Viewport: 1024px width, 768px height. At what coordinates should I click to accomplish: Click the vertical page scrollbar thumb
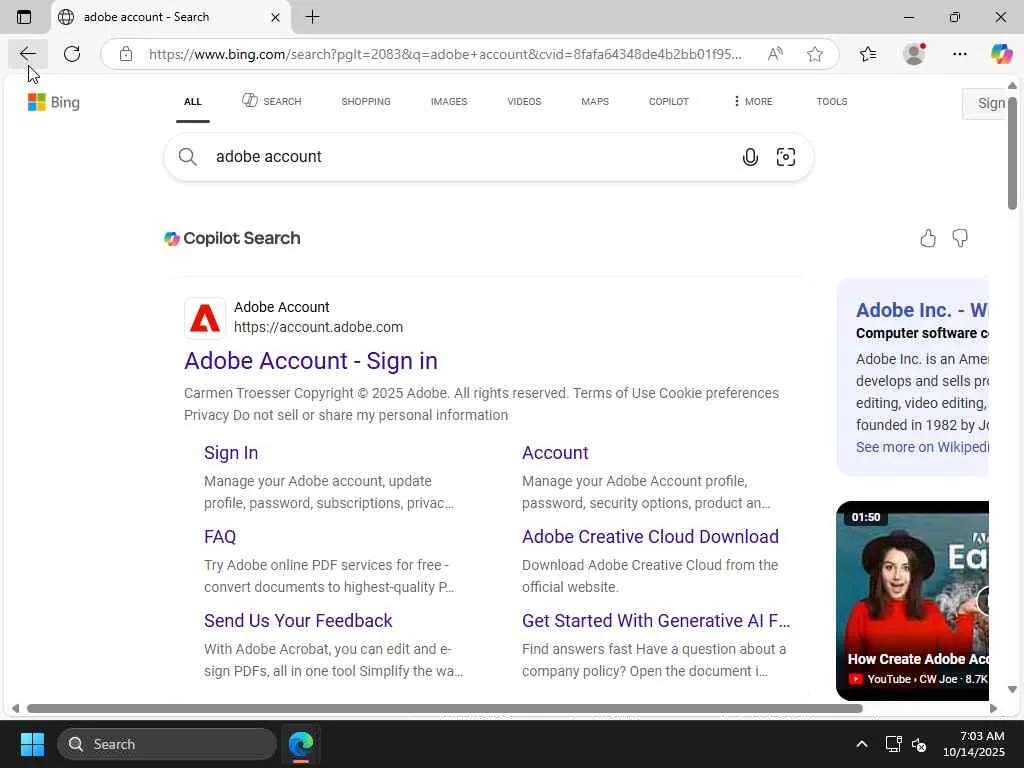pyautogui.click(x=1012, y=153)
